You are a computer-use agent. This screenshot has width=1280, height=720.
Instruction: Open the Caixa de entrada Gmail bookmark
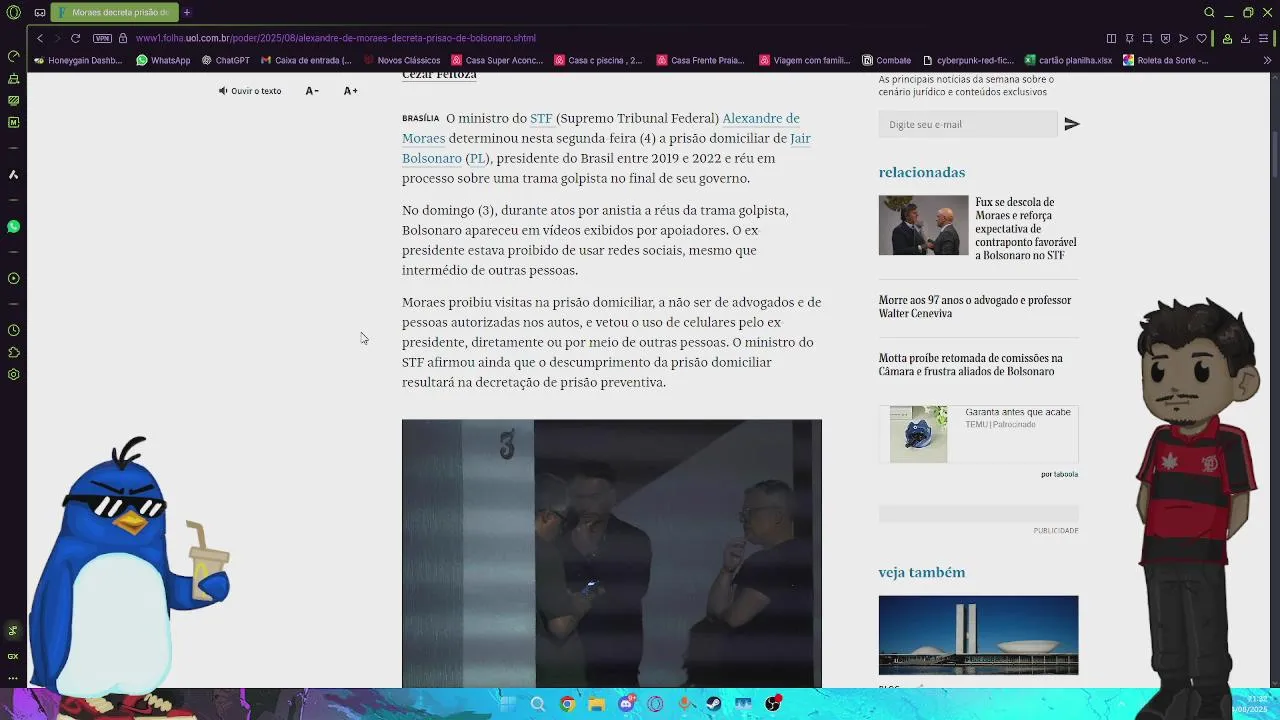tap(306, 60)
